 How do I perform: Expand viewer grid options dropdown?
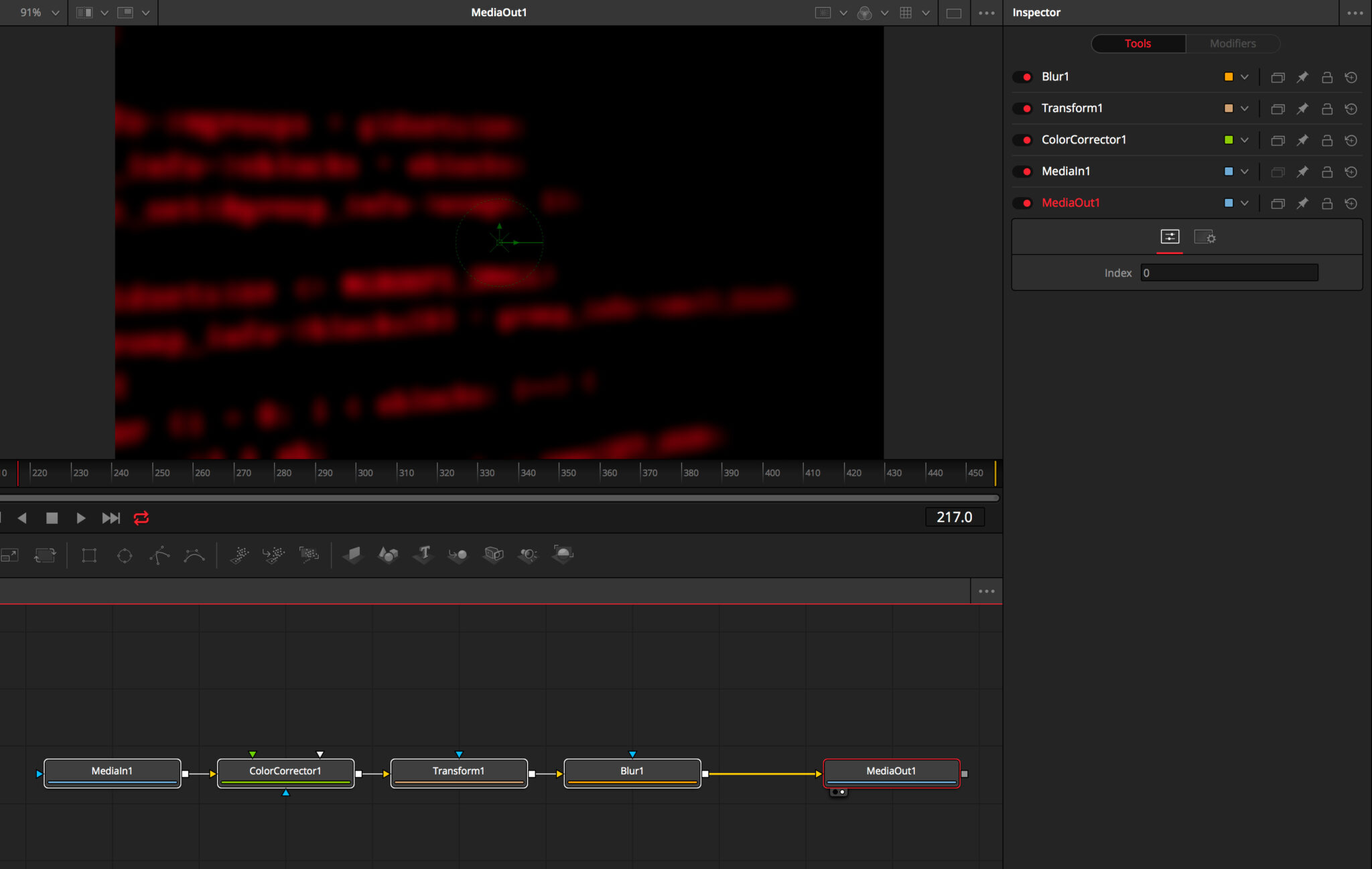pos(925,13)
